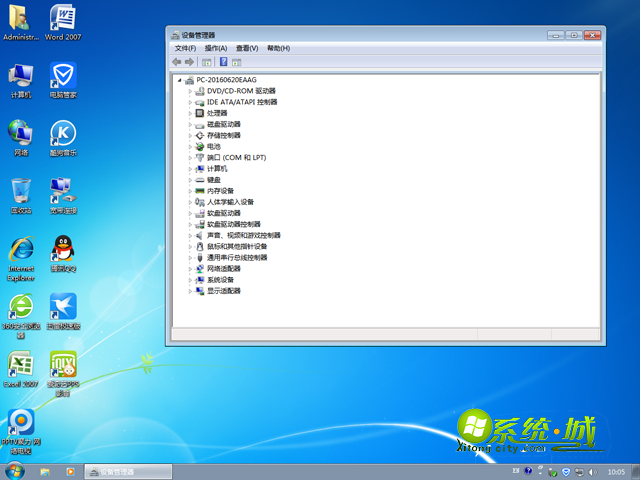This screenshot has width=640, height=480.
Task: Open the network status tray icon
Action: [579, 472]
